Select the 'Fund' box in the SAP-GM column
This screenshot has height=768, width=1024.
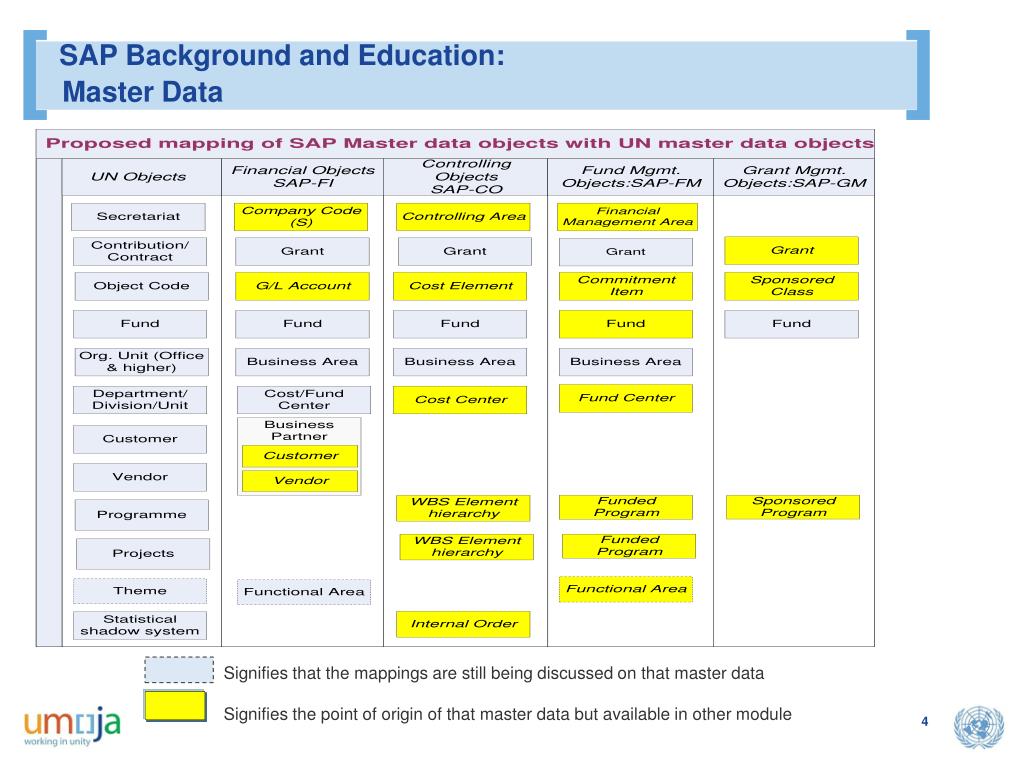(x=792, y=324)
